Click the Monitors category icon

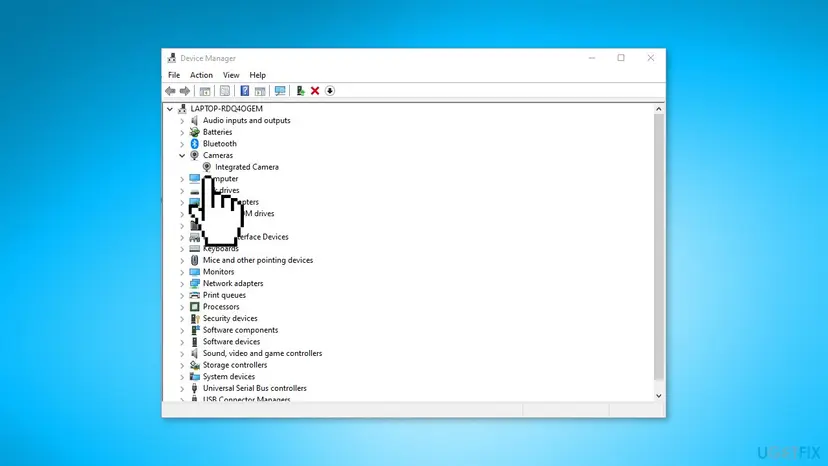(x=194, y=272)
